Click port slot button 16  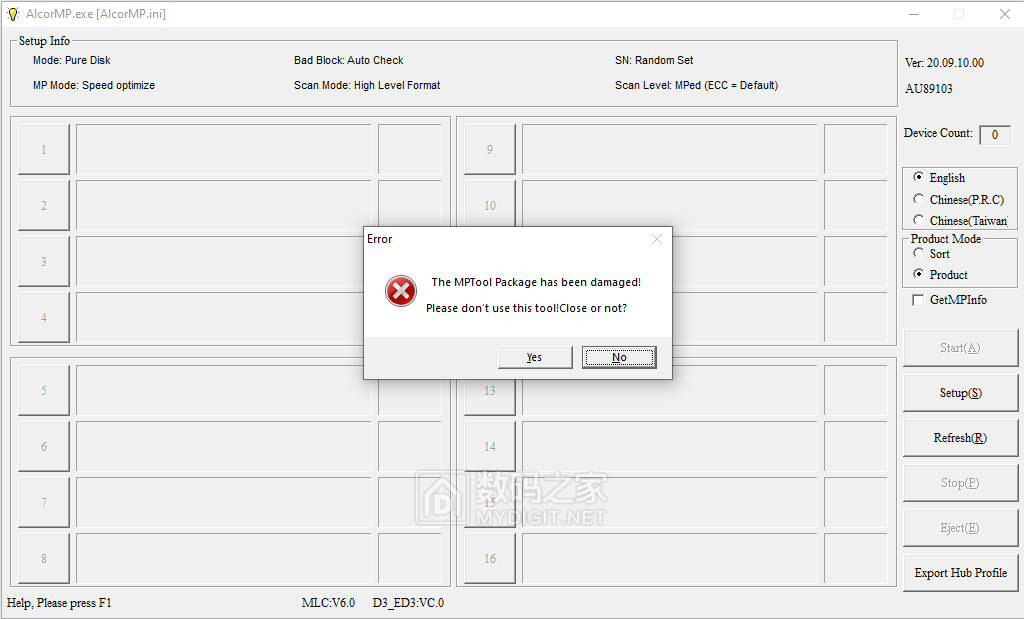point(490,558)
